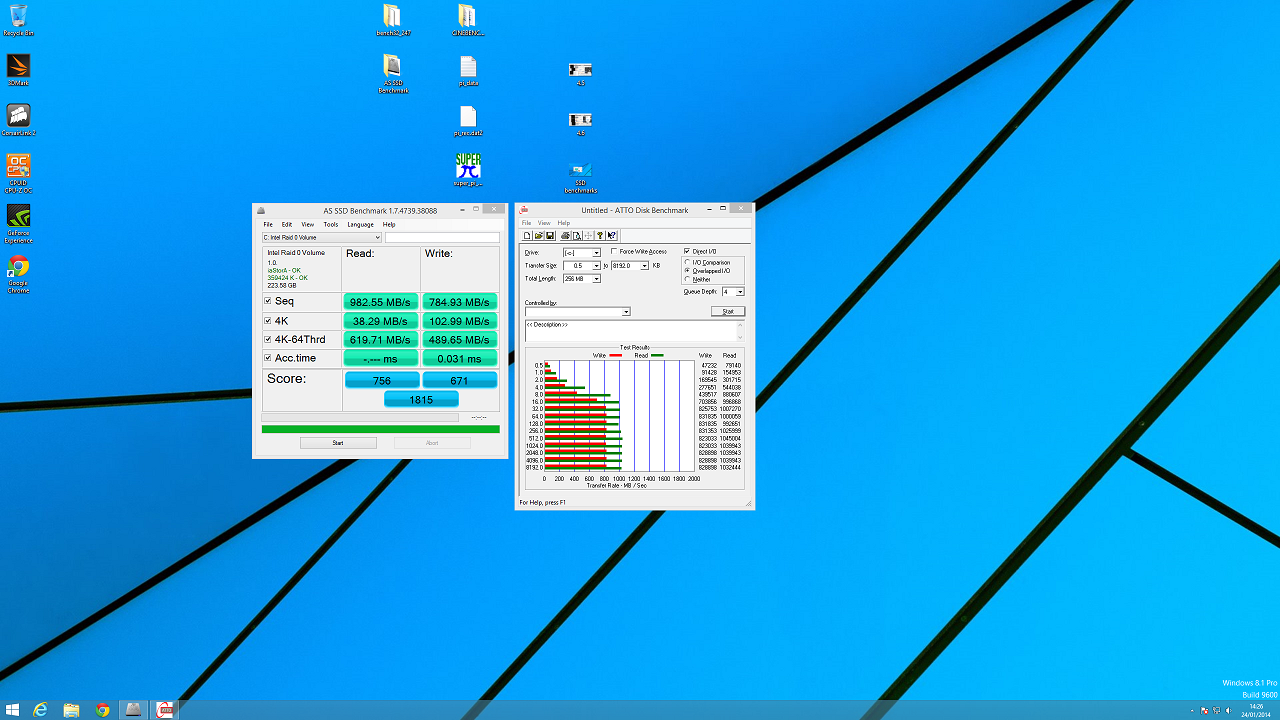Image resolution: width=1280 pixels, height=720 pixels.
Task: Switch to ATTO Disk Benchmark taskbar button
Action: pyautogui.click(x=164, y=709)
